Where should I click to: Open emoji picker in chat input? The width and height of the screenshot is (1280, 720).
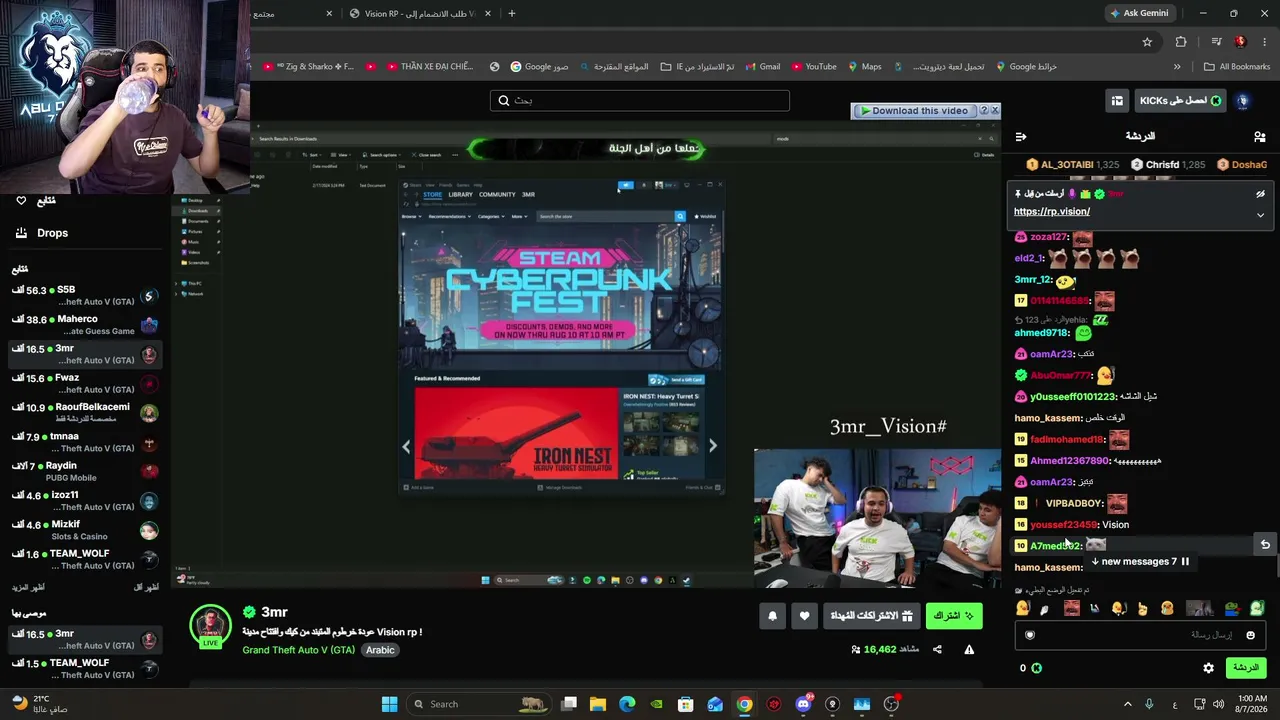coord(1250,635)
